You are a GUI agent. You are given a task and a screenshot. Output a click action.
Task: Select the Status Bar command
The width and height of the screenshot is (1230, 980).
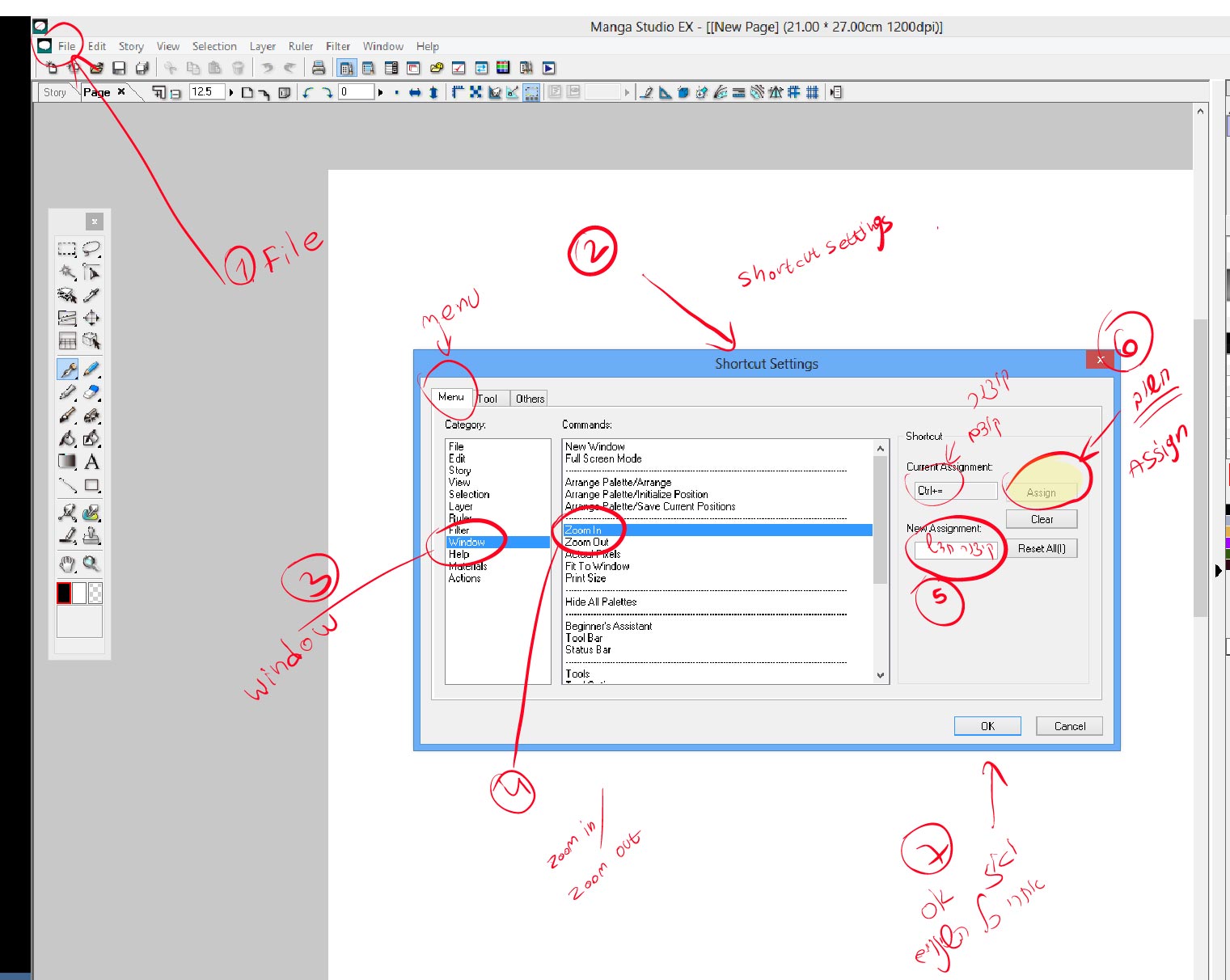click(588, 649)
